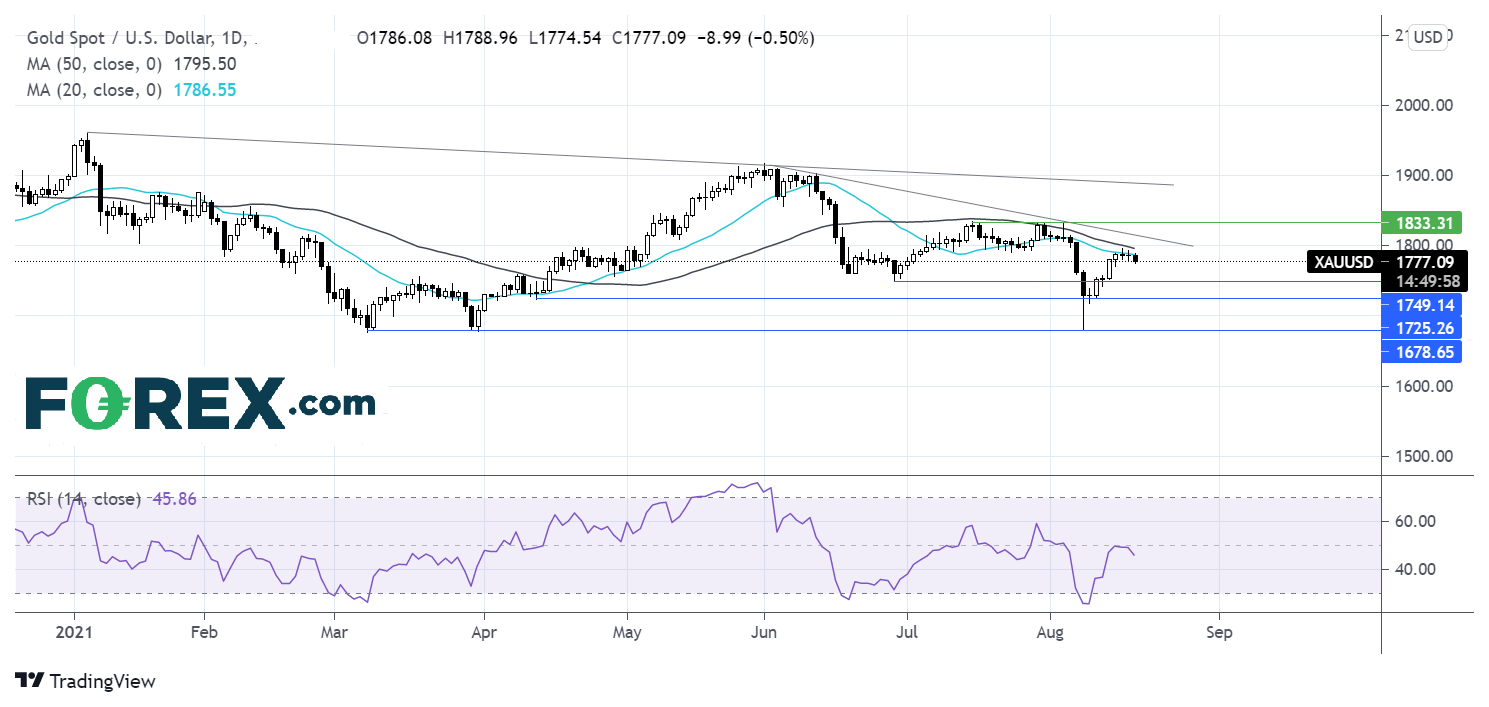Click the L1774.54 low value

(565, 39)
